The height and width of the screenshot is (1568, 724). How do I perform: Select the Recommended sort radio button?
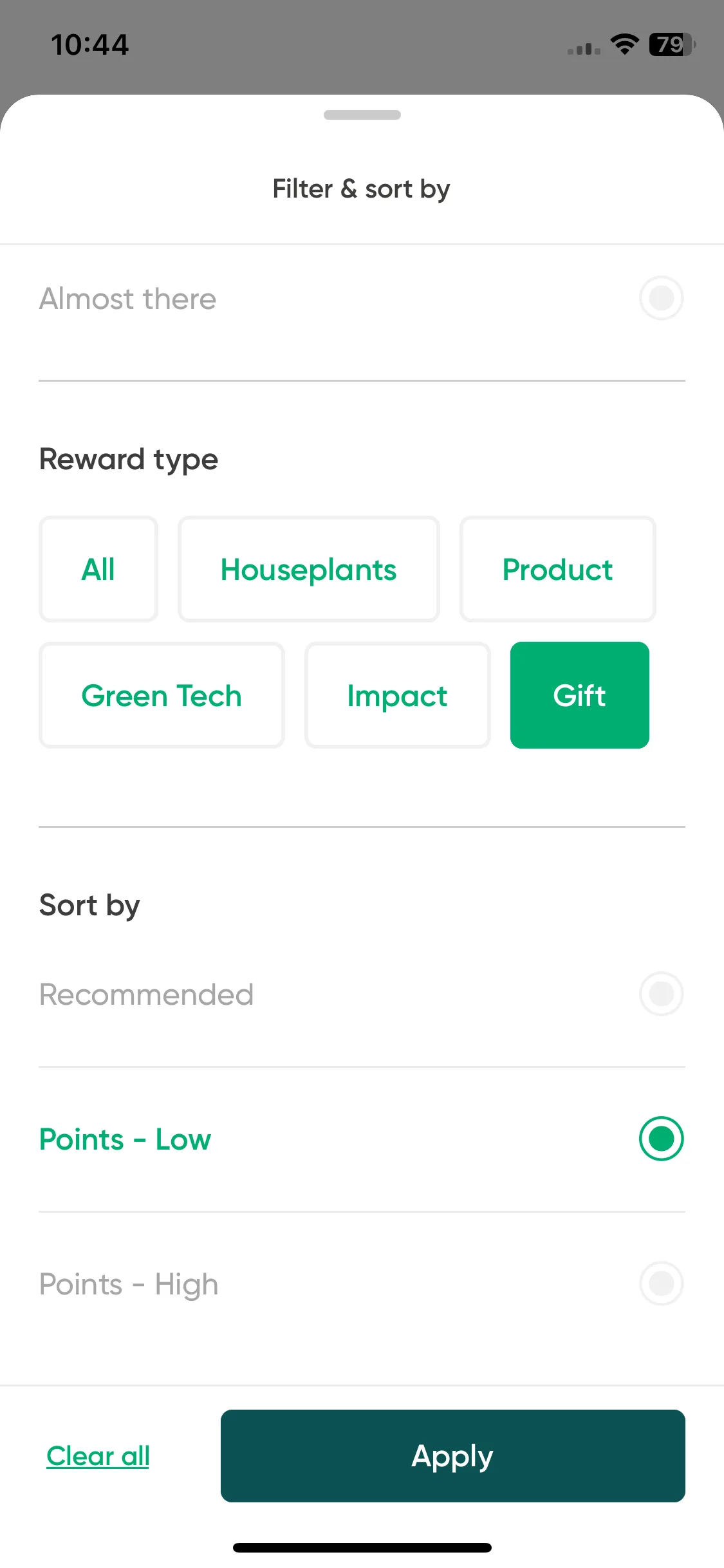pos(661,994)
